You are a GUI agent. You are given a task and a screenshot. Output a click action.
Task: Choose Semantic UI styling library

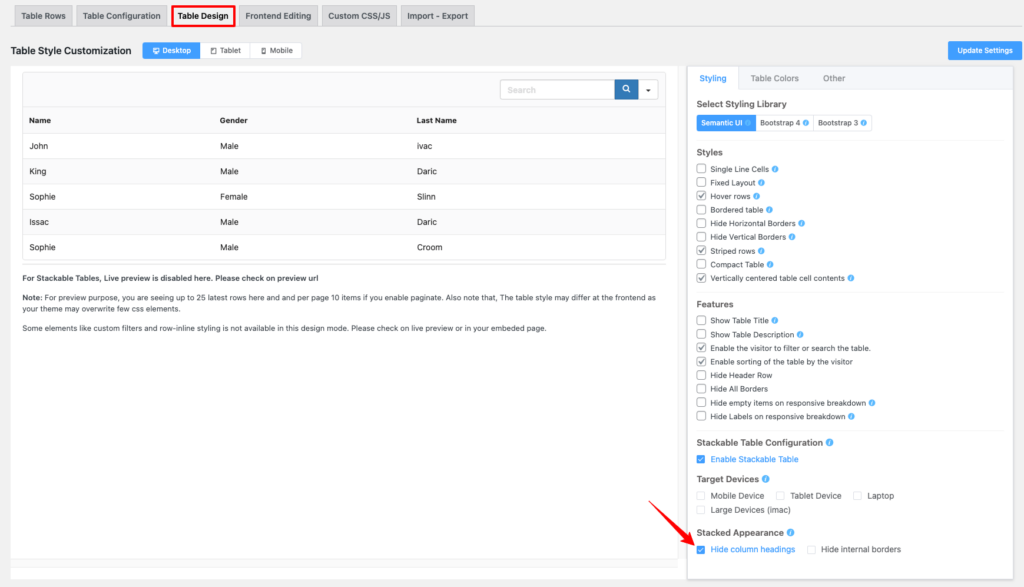[726, 123]
